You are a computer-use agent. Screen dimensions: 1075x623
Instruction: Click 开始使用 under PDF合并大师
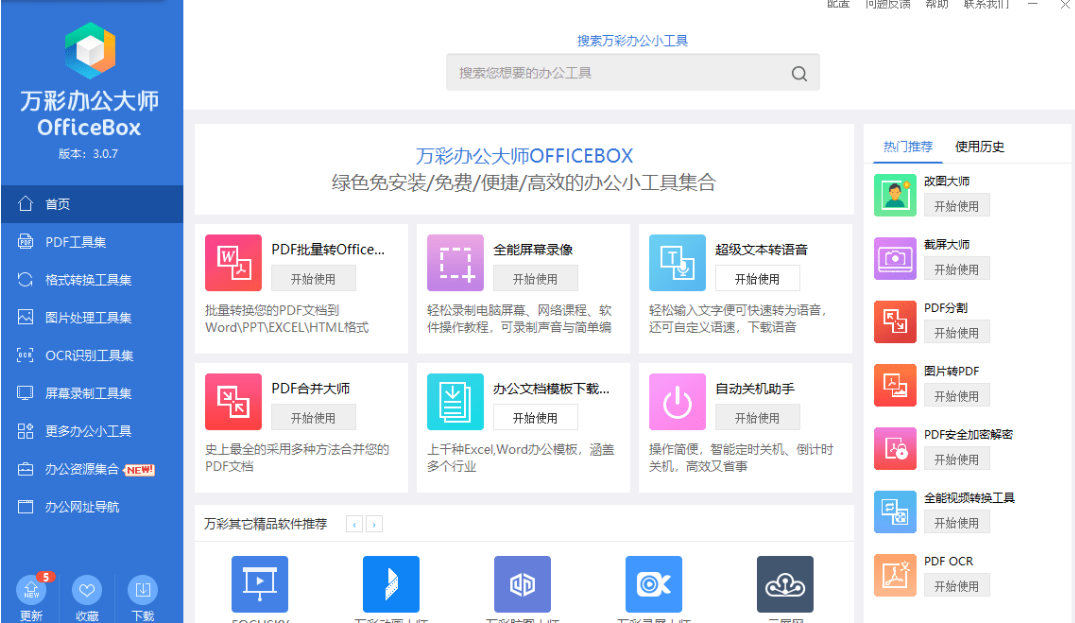point(313,418)
